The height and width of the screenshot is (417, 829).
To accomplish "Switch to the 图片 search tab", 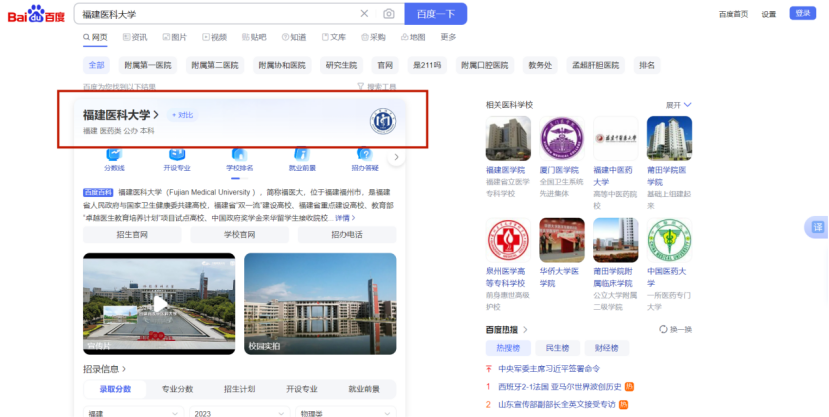I will 174,37.
